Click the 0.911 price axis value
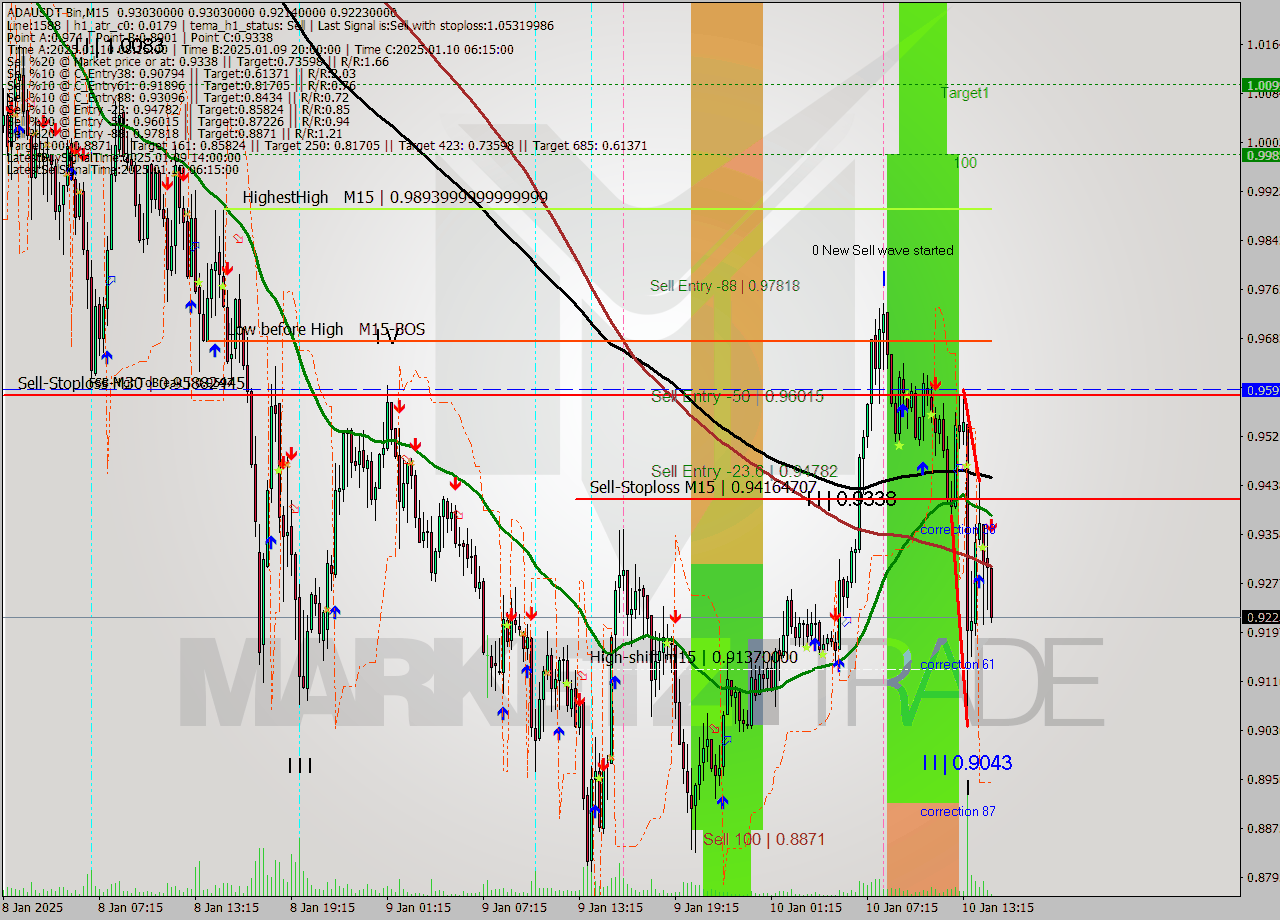This screenshot has width=1280, height=920. pyautogui.click(x=1263, y=681)
